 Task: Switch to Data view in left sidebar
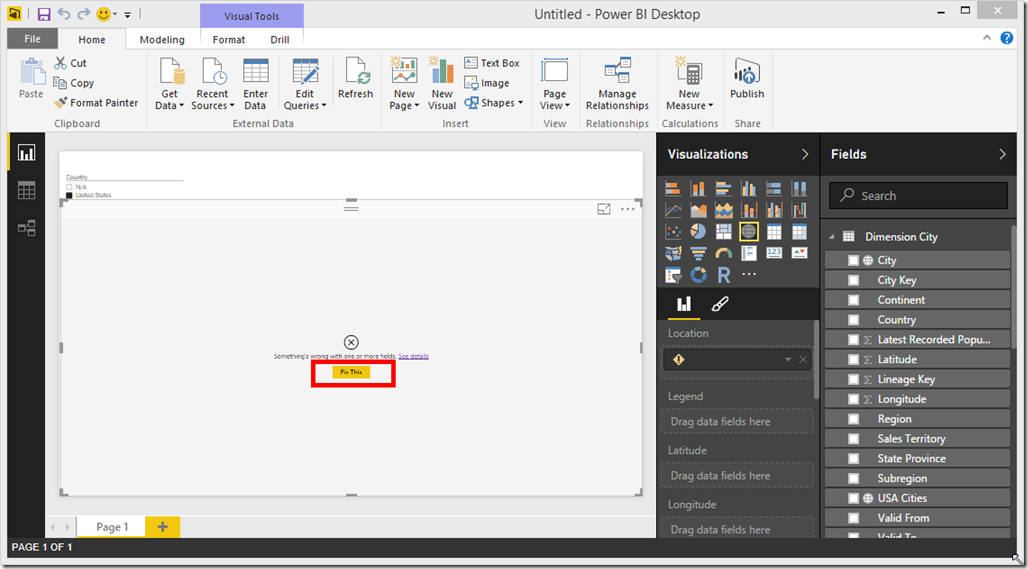[26, 191]
